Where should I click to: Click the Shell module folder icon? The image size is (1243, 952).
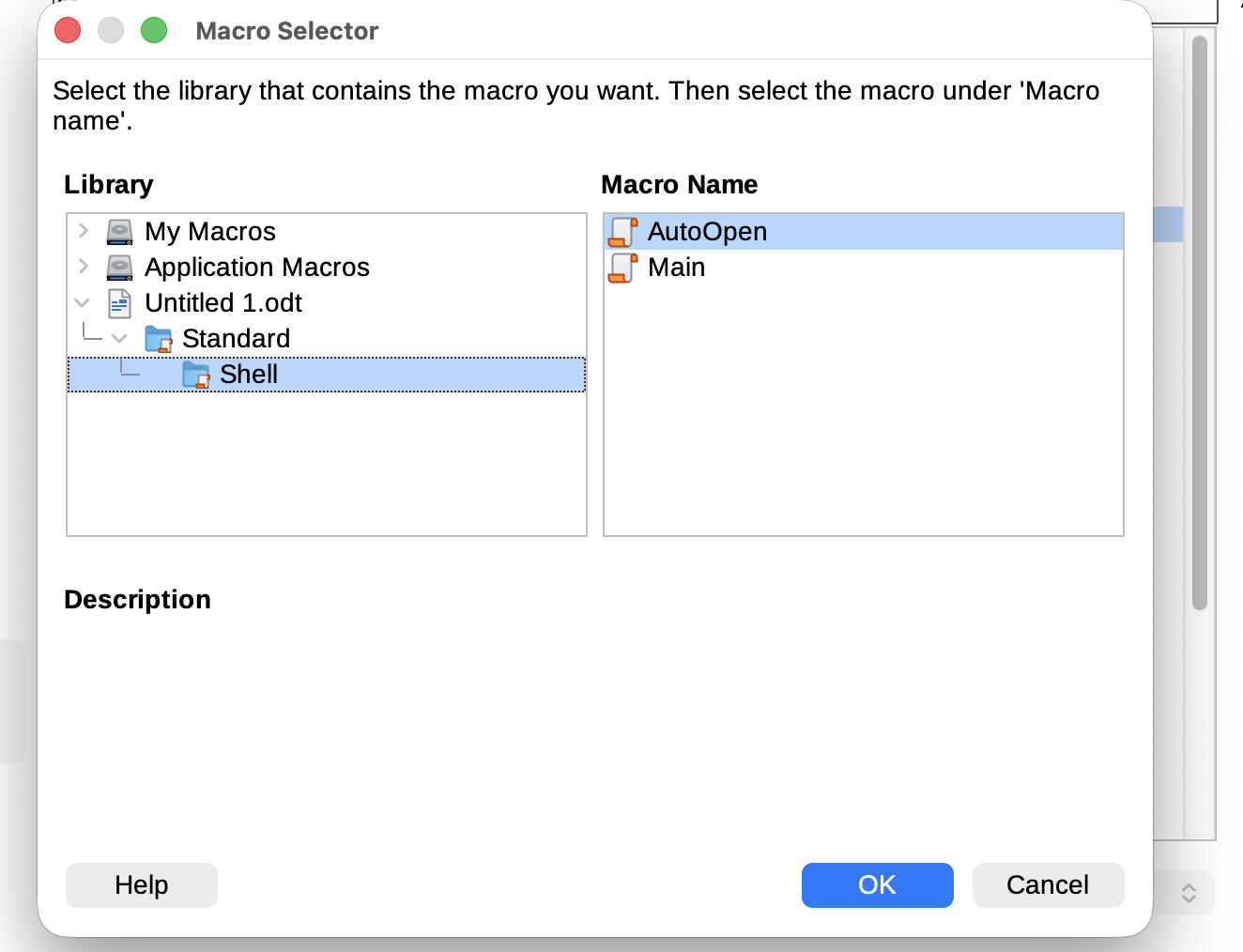point(195,375)
